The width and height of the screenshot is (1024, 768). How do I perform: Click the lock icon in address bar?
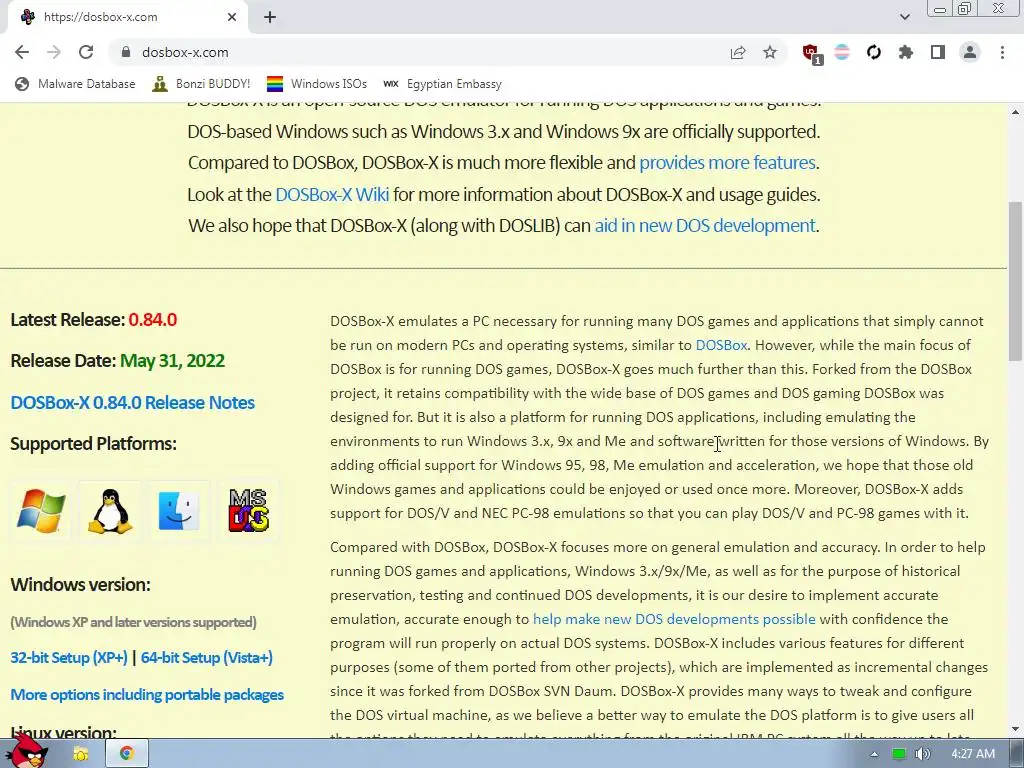click(126, 52)
